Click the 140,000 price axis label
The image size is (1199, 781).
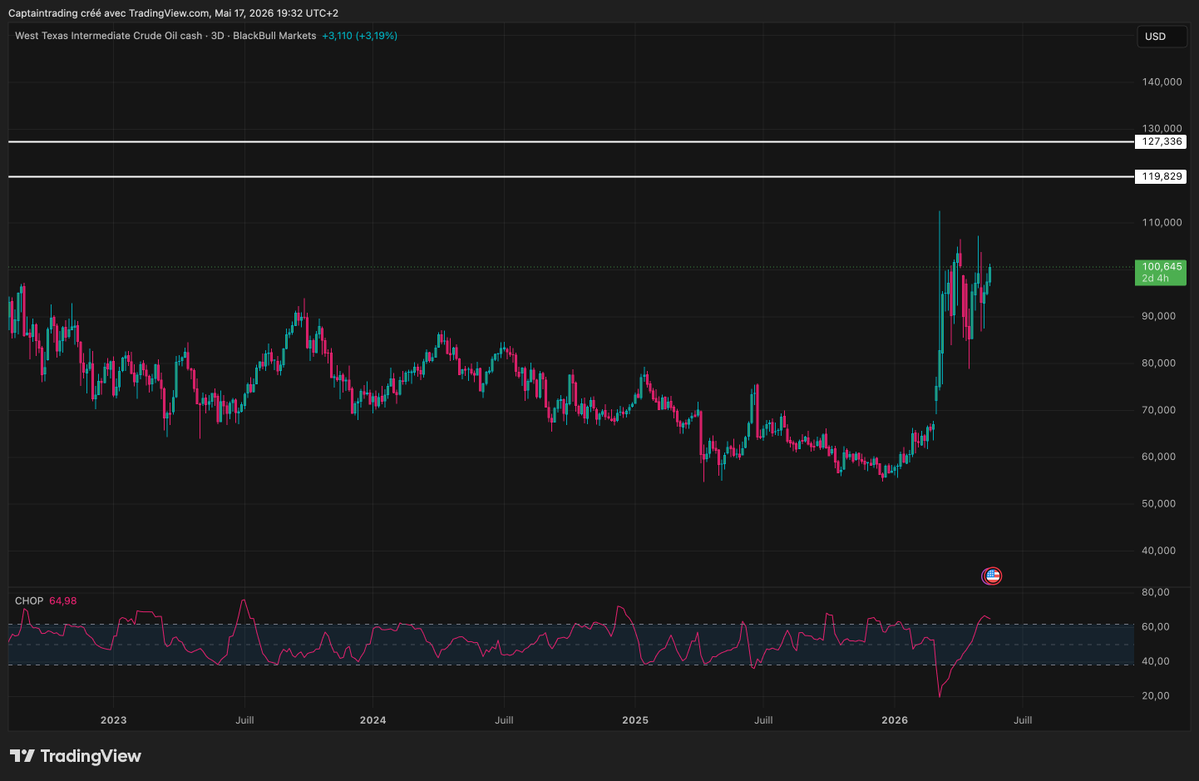1162,82
